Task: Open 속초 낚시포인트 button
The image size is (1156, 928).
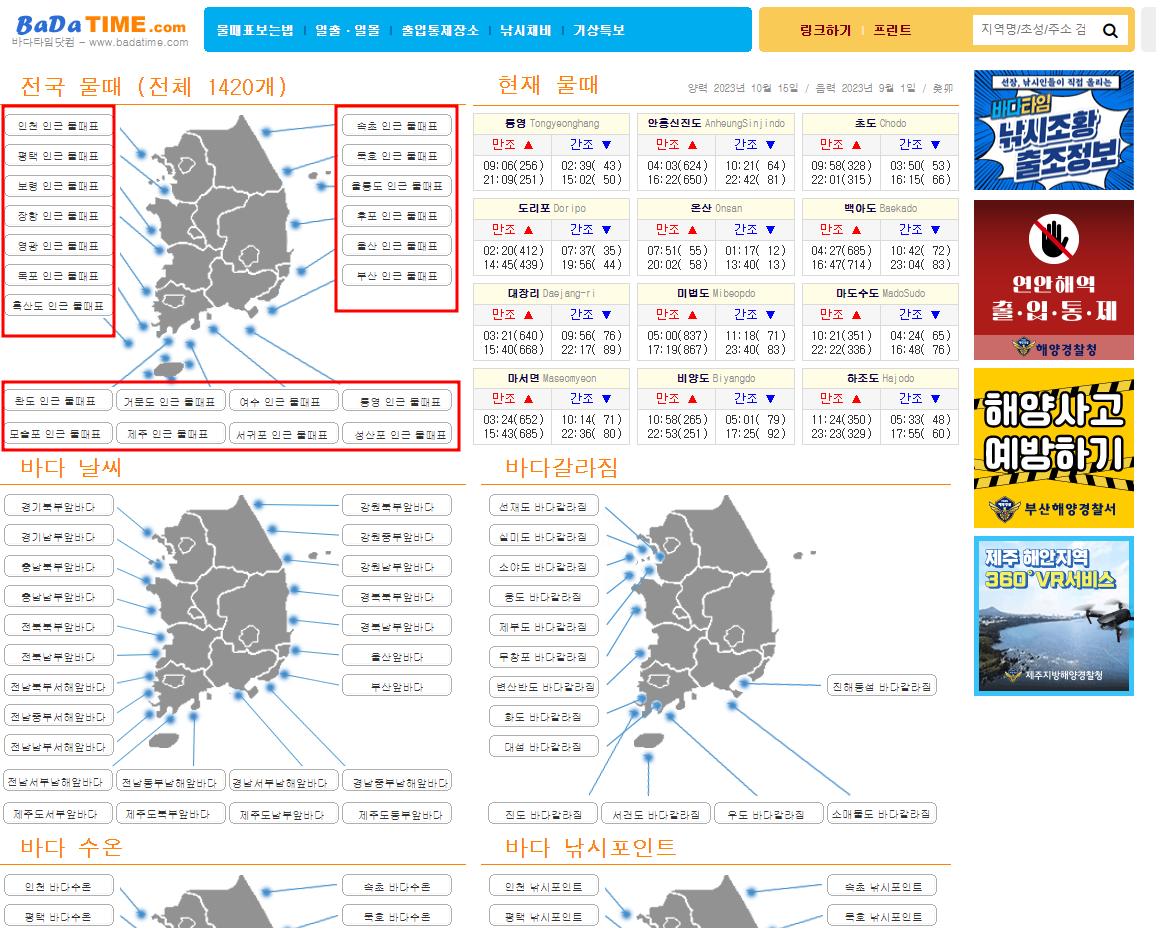Action: click(882, 886)
